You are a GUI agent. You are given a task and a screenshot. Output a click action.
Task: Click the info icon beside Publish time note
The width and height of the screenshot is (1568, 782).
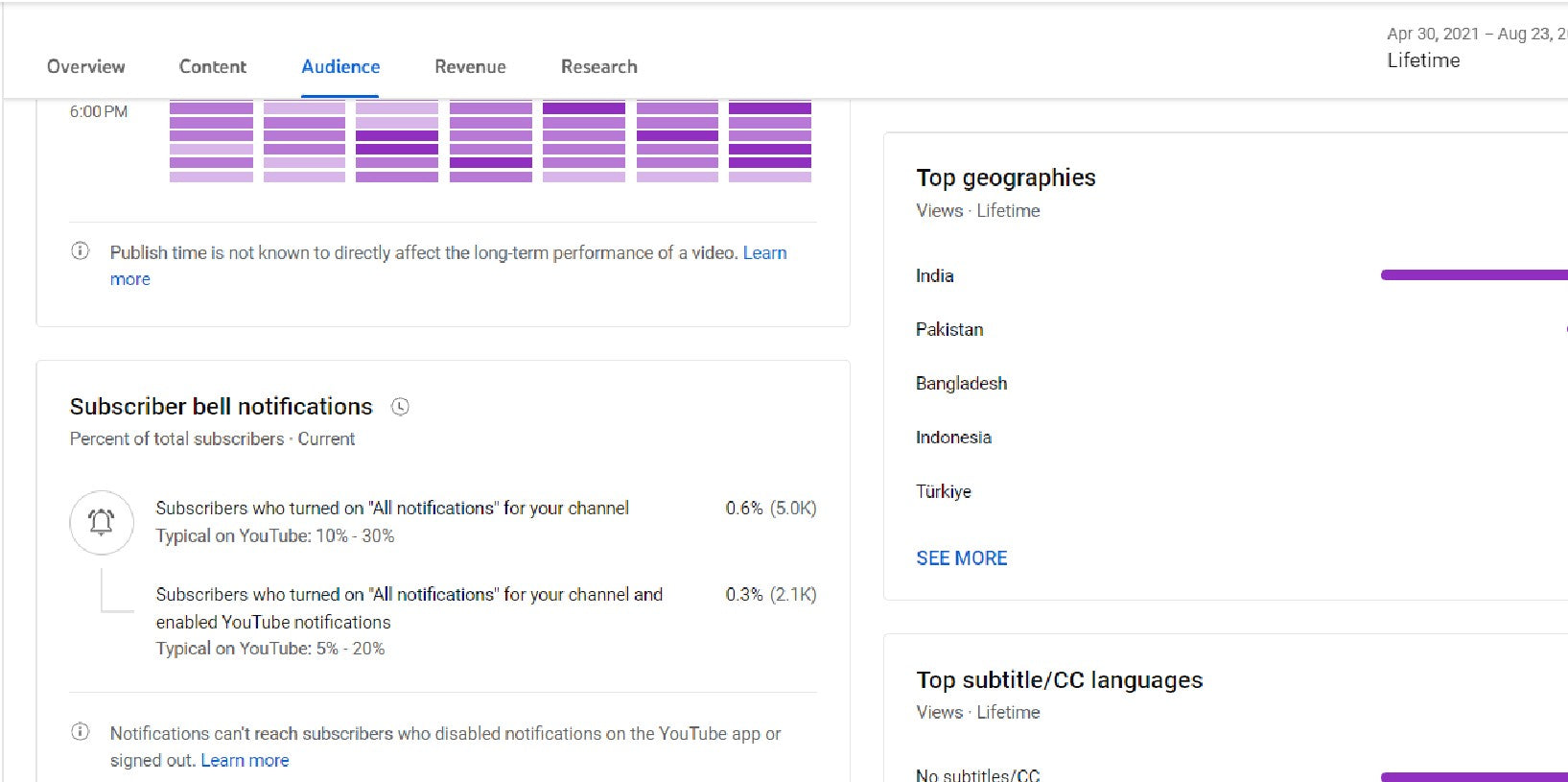81,251
